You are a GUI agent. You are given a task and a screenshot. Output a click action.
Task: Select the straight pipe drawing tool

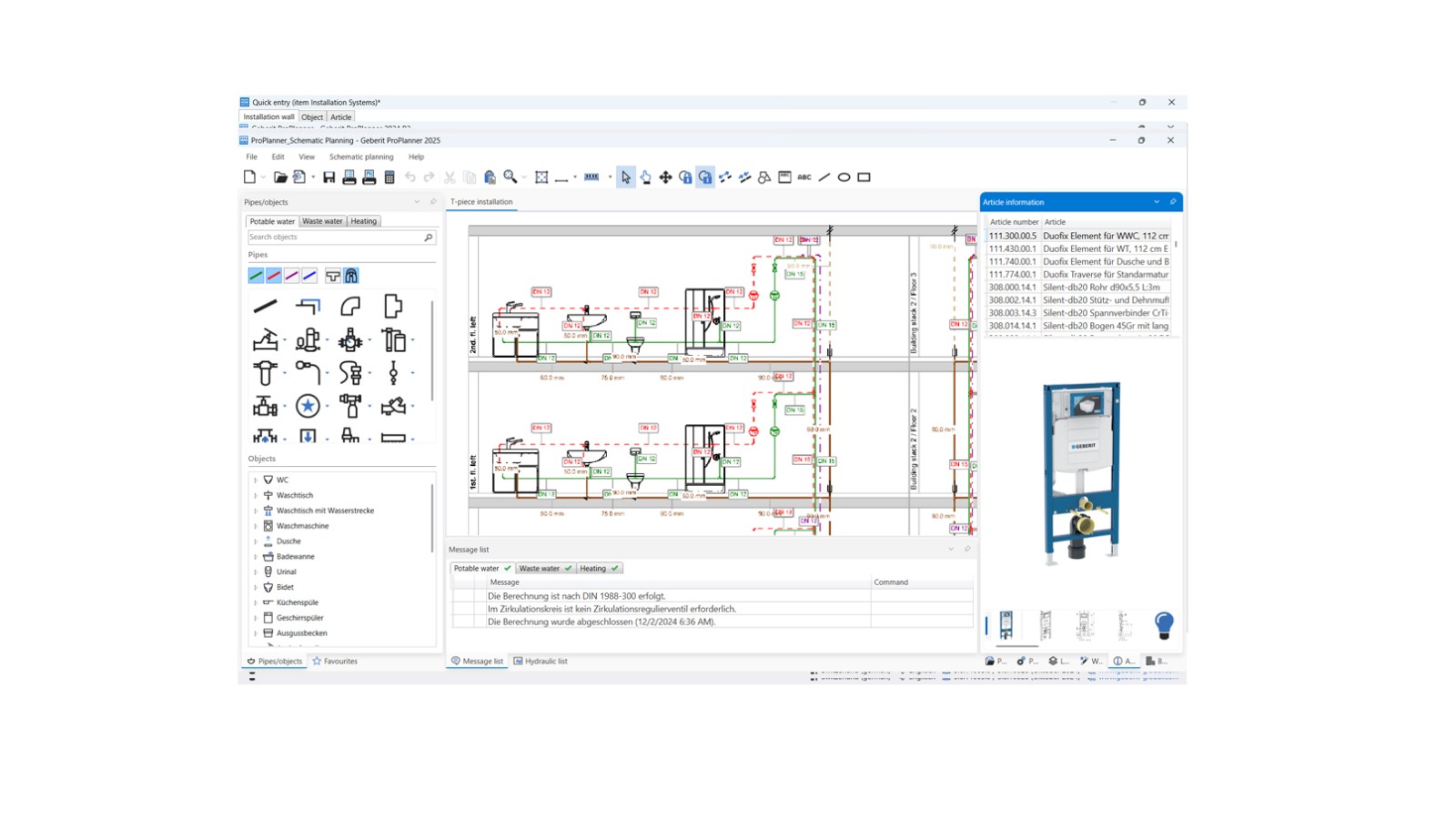[x=265, y=306]
